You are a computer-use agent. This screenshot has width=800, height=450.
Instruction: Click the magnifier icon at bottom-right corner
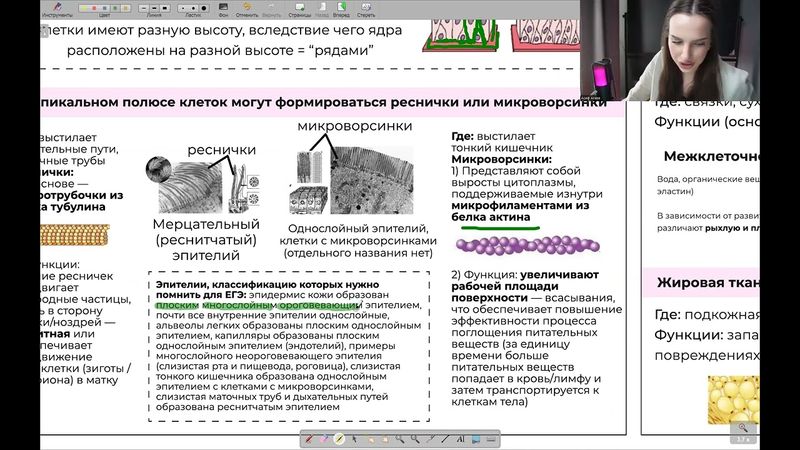[x=743, y=429]
